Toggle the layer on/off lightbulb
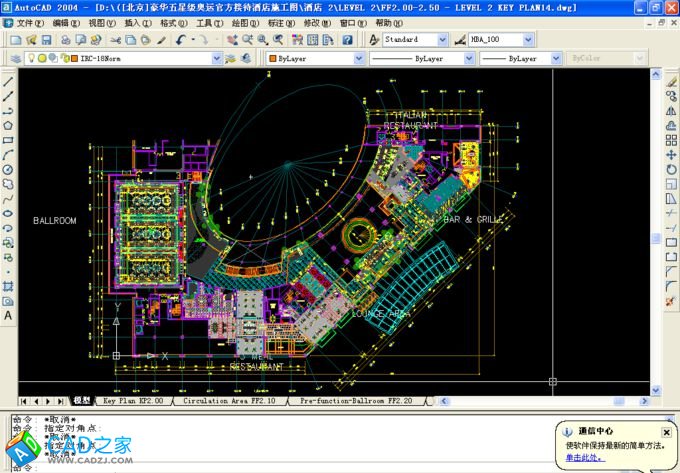 pyautogui.click(x=30, y=59)
